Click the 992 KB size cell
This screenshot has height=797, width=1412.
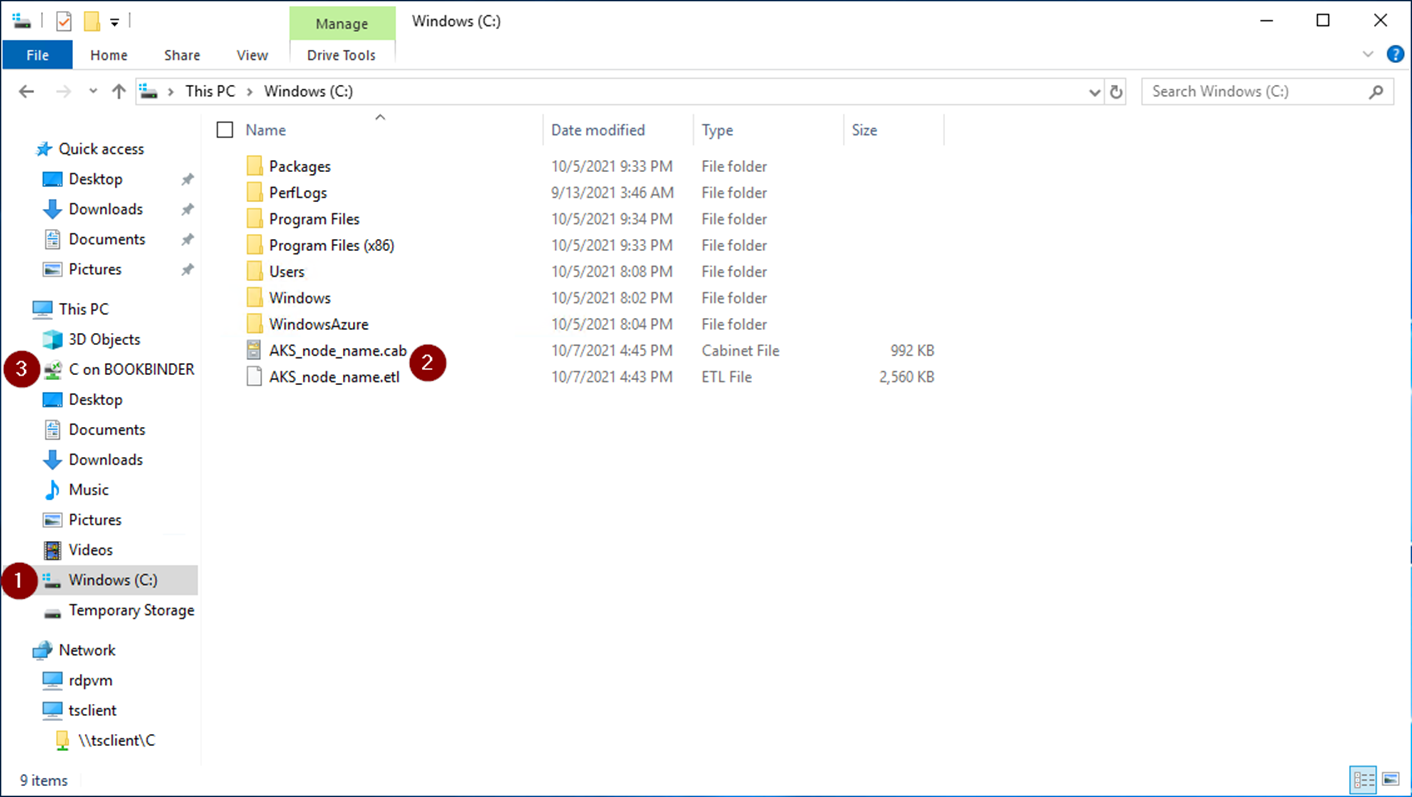point(912,350)
